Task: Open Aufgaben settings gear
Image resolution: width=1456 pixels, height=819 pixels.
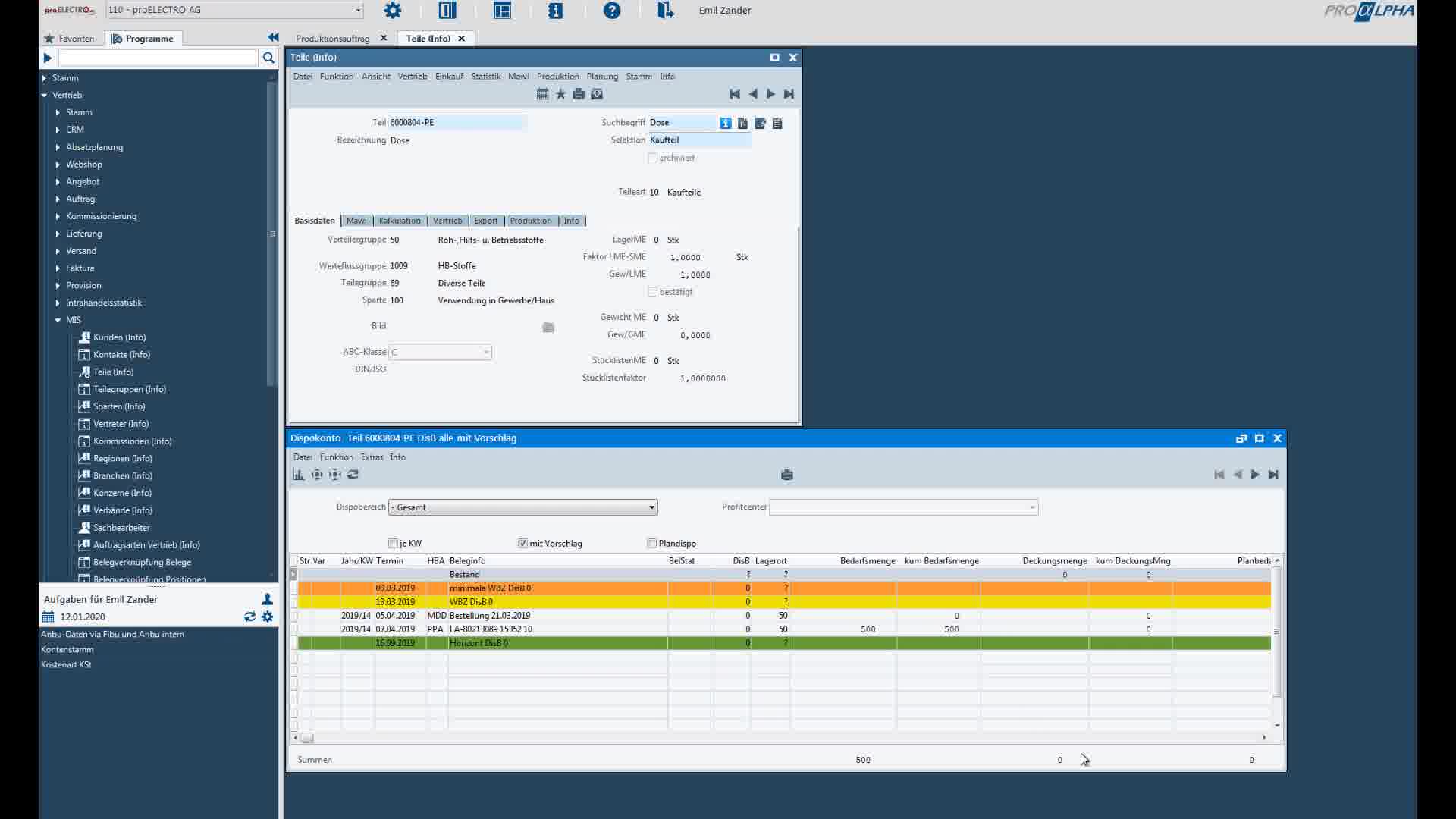Action: pos(268,617)
